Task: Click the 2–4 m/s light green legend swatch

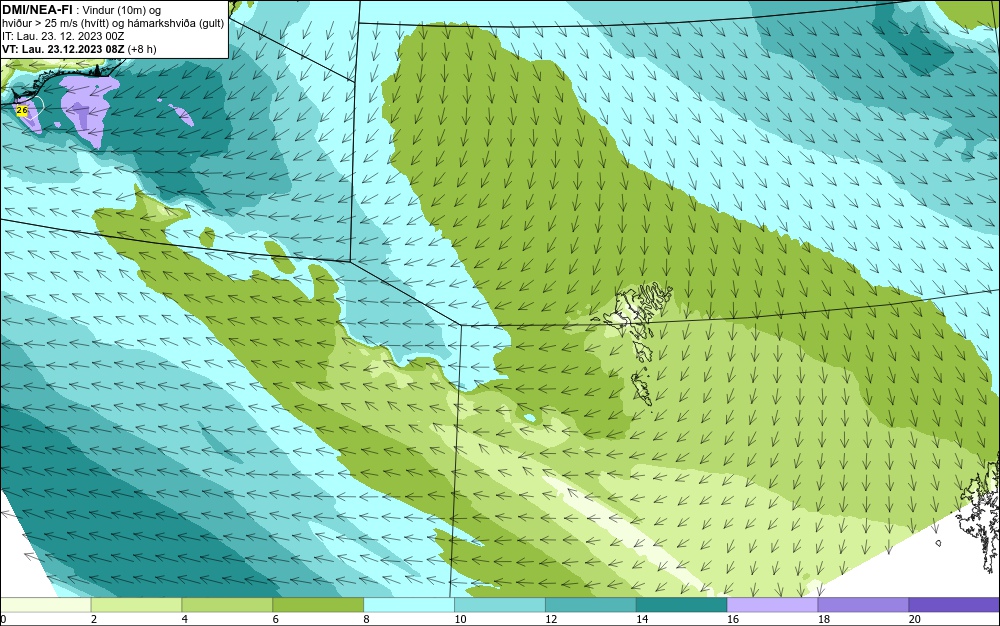Action: click(x=136, y=604)
